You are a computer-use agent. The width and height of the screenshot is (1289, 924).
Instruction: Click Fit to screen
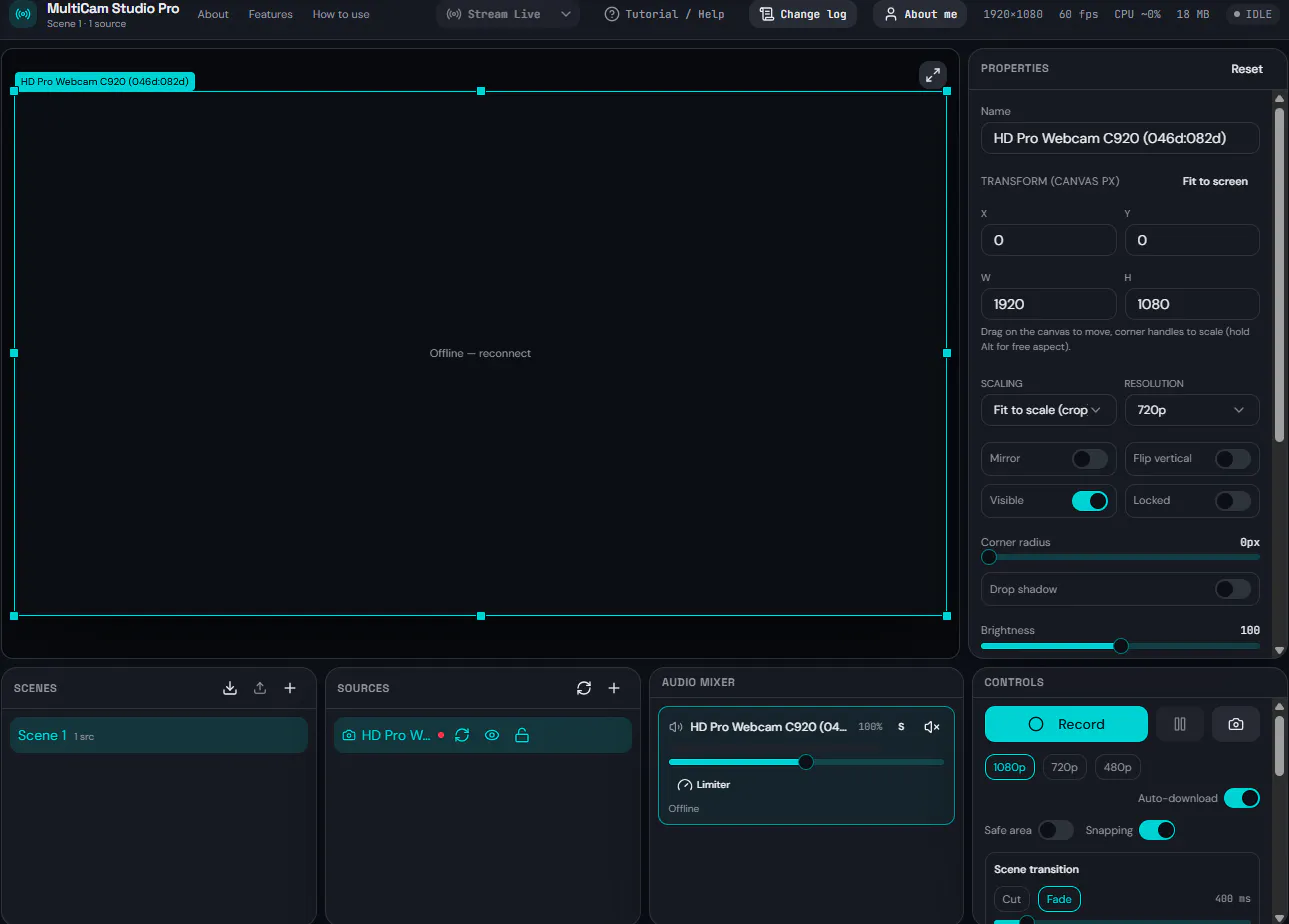(x=1215, y=181)
